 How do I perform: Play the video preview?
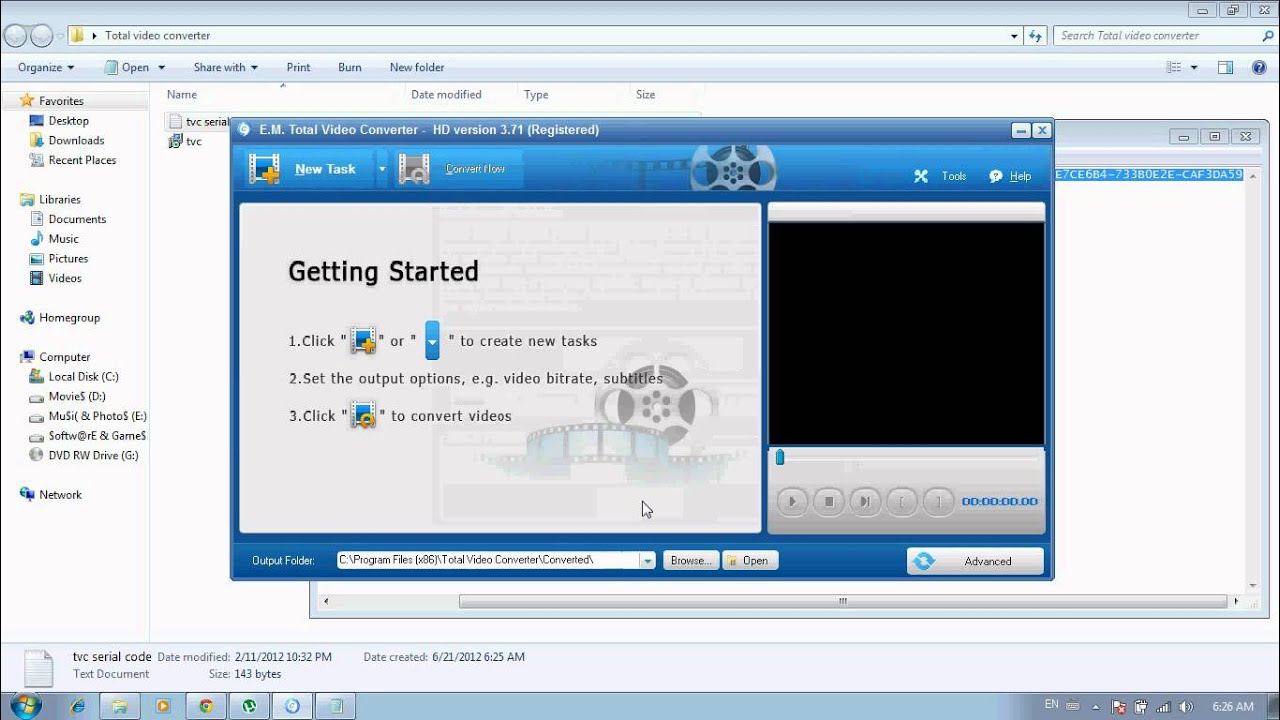[792, 501]
